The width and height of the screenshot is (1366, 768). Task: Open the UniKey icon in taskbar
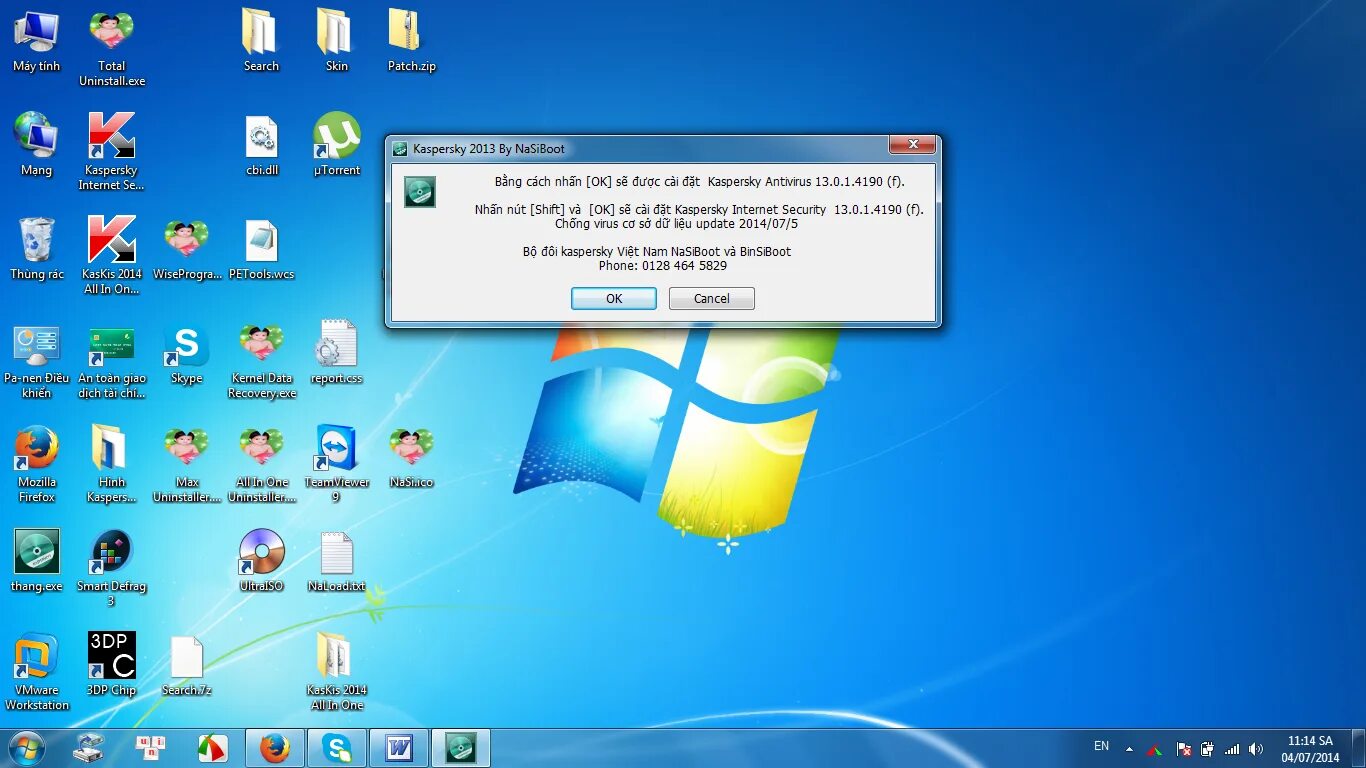(x=151, y=747)
